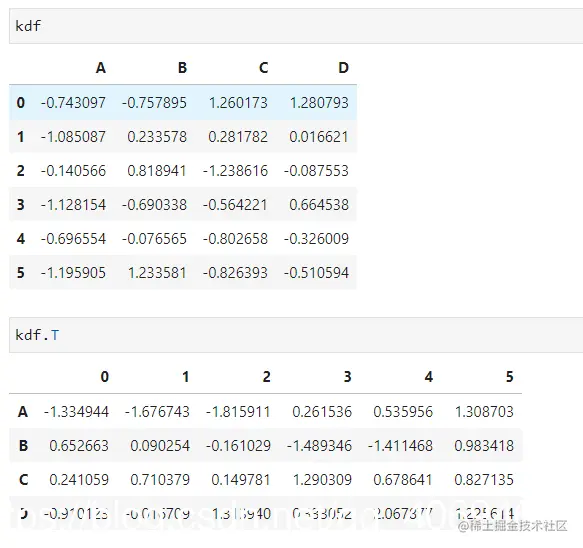This screenshot has width=583, height=548.
Task: Select column header A in kdf table
Action: (101, 68)
